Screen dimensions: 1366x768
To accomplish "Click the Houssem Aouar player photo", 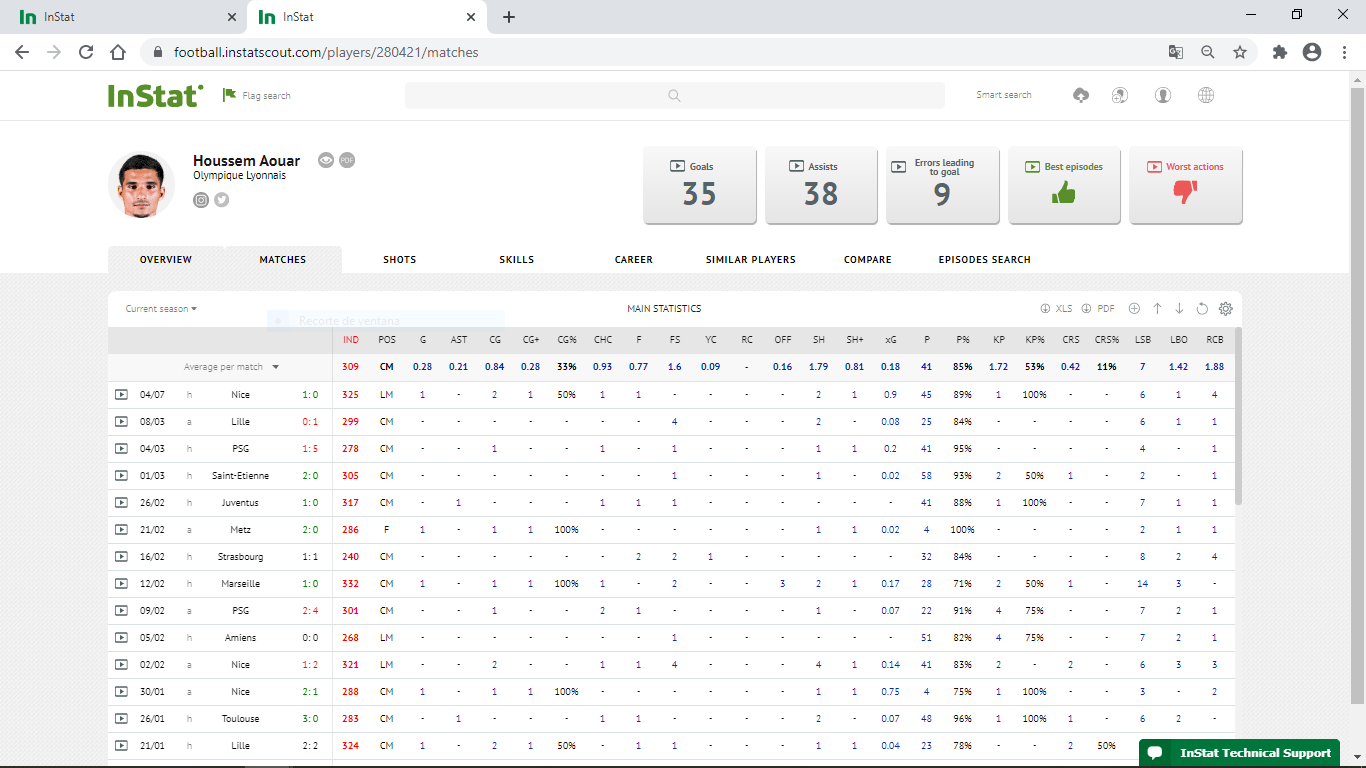I will 142,185.
